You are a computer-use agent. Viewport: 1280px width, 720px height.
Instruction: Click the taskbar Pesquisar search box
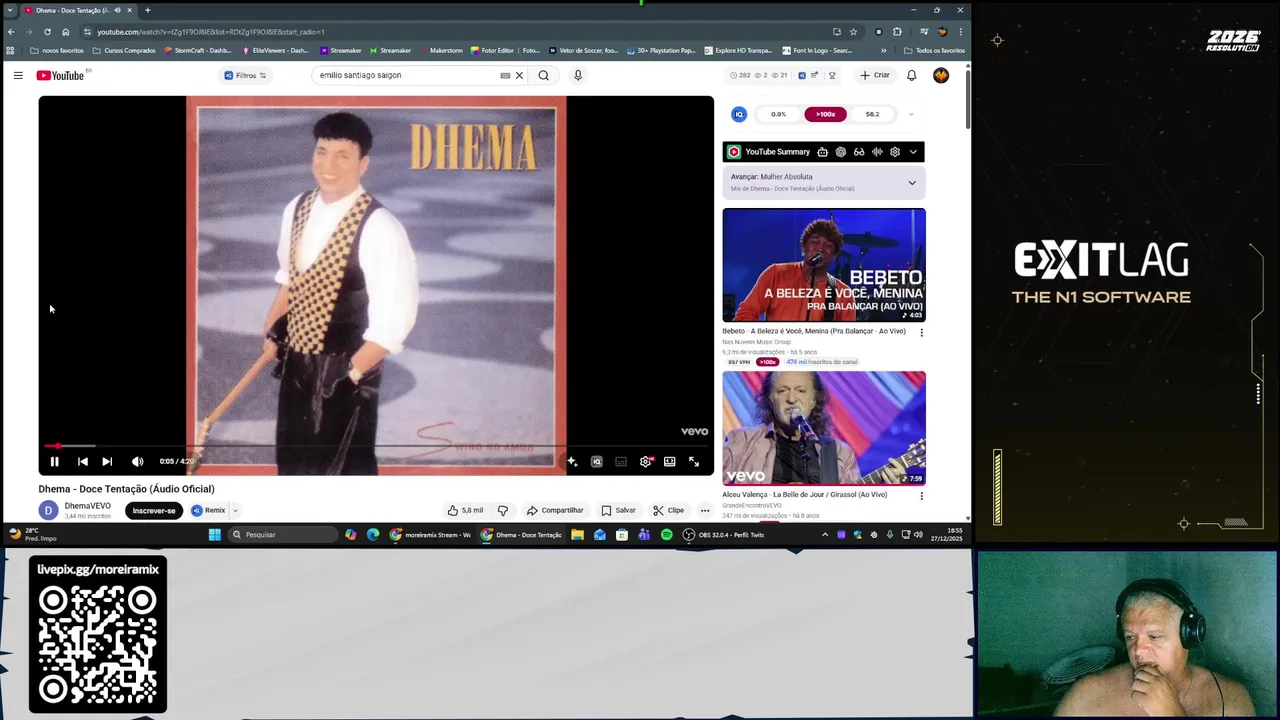pyautogui.click(x=283, y=535)
